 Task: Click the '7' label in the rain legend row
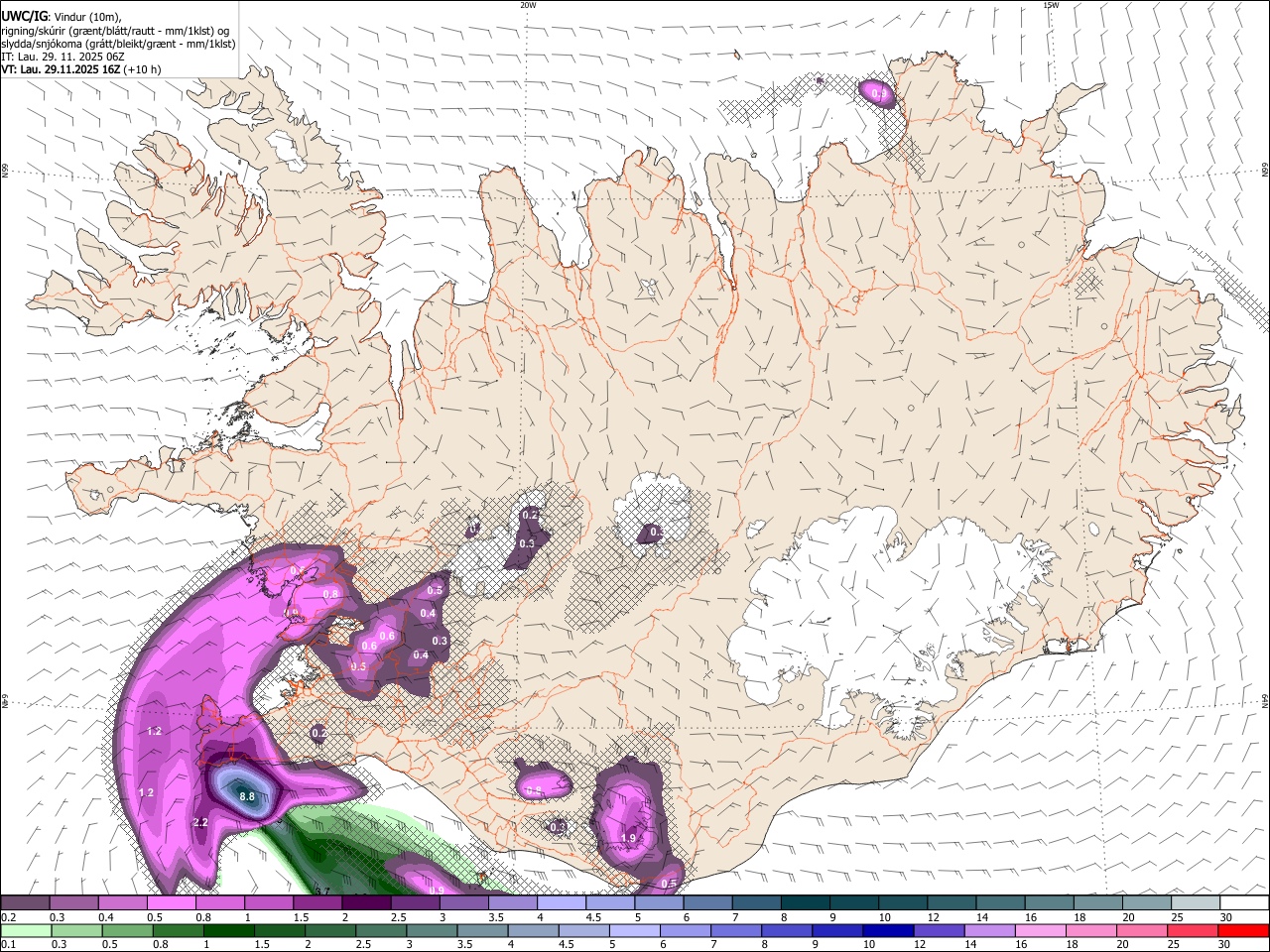[x=715, y=945]
